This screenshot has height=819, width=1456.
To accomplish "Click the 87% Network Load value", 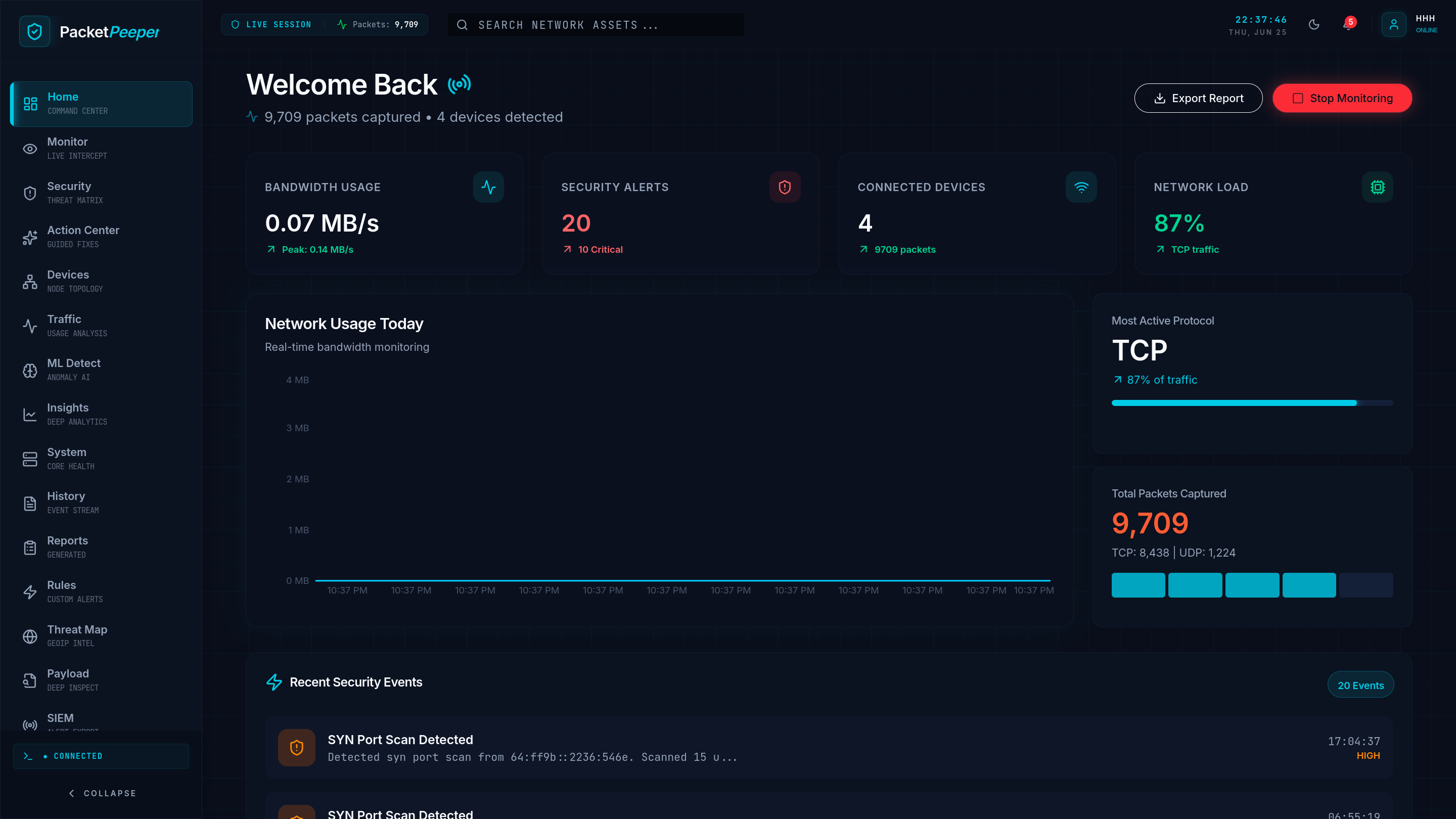I will click(x=1178, y=224).
